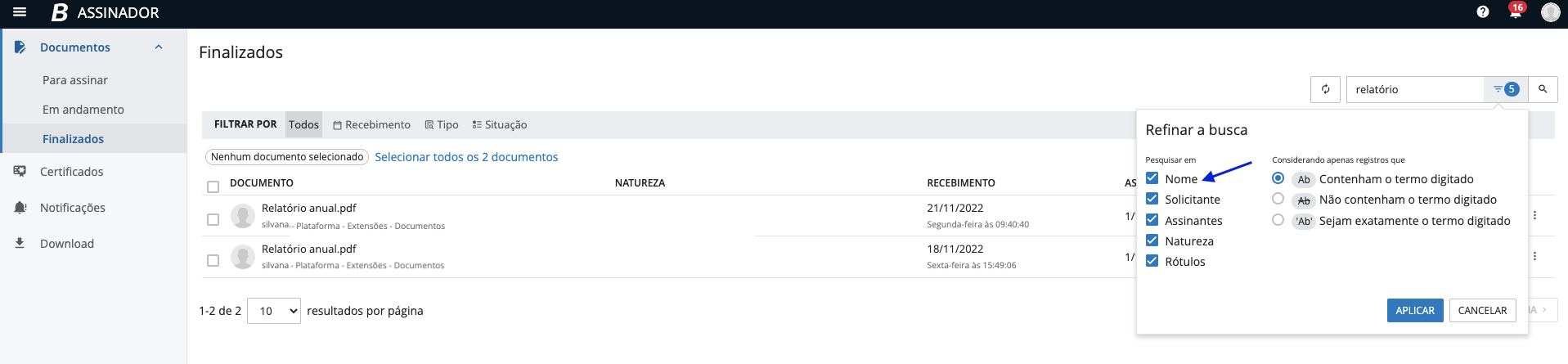The width and height of the screenshot is (1568, 364).
Task: Click 'Selecionar todos os 2 documentos' link
Action: point(466,157)
